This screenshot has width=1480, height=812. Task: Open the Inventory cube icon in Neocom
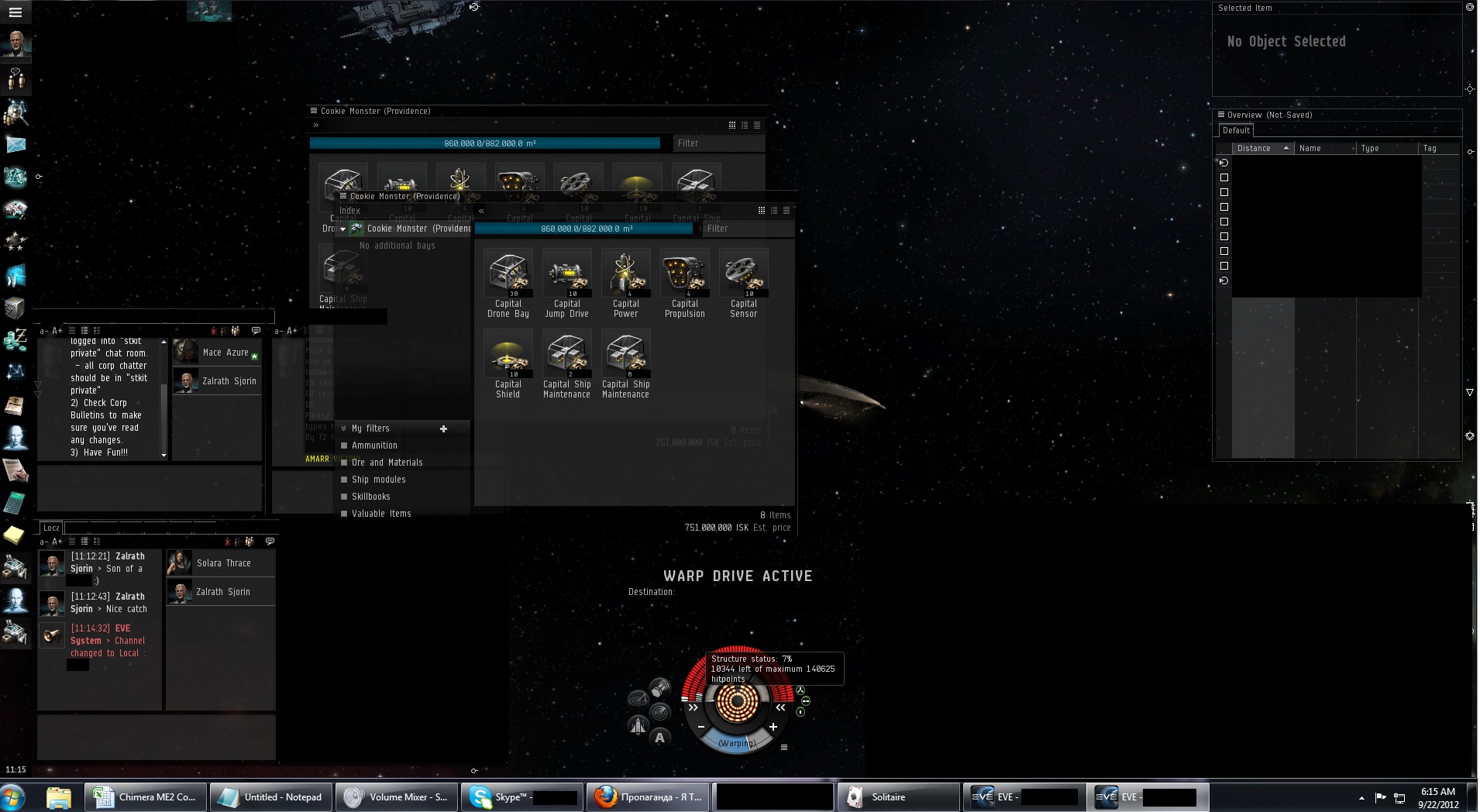click(x=15, y=308)
